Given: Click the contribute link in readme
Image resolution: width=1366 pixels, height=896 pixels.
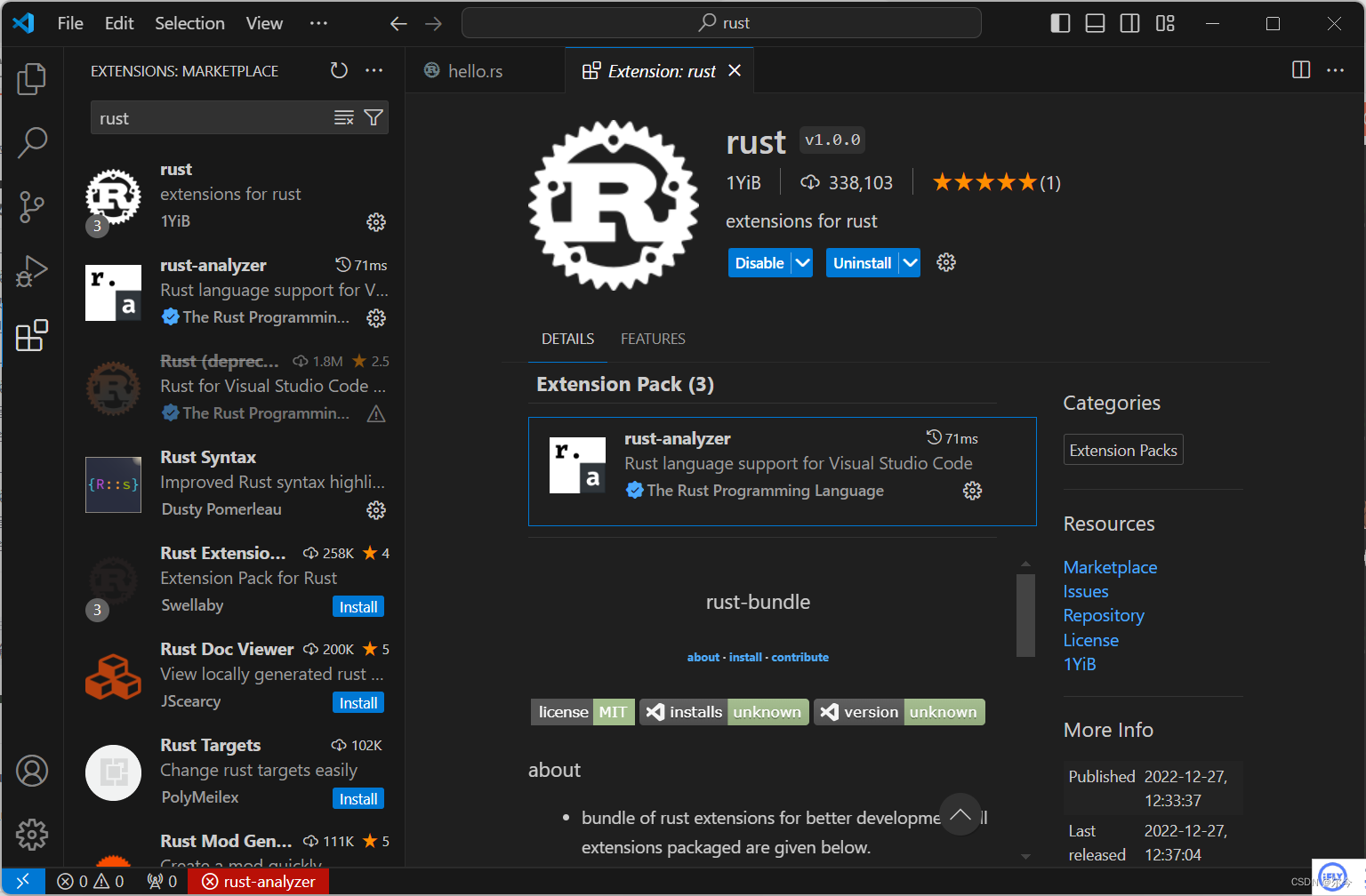Looking at the screenshot, I should click(800, 657).
